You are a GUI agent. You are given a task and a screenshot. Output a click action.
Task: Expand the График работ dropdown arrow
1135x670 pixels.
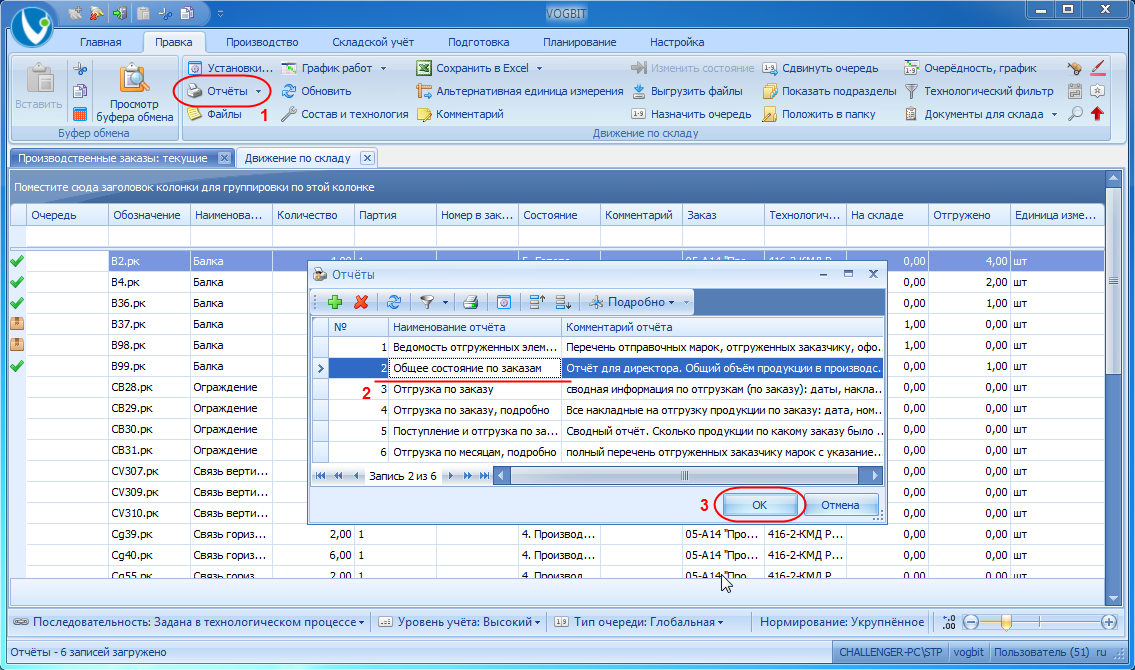point(383,68)
